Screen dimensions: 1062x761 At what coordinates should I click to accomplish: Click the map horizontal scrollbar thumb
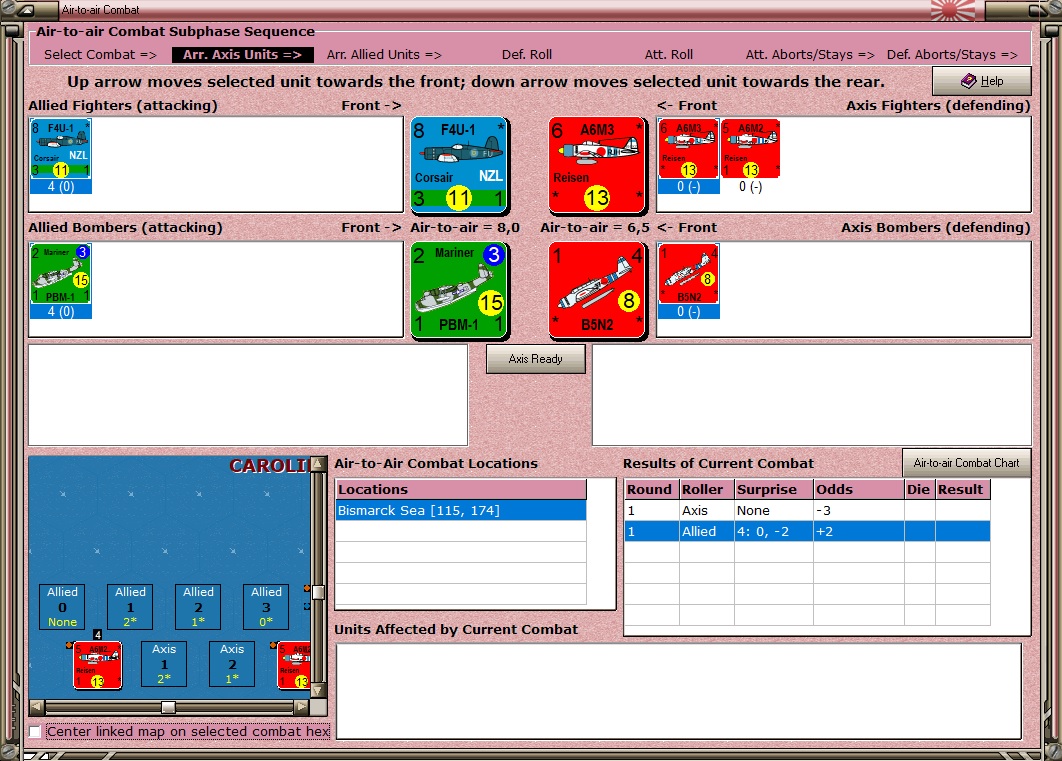click(169, 708)
